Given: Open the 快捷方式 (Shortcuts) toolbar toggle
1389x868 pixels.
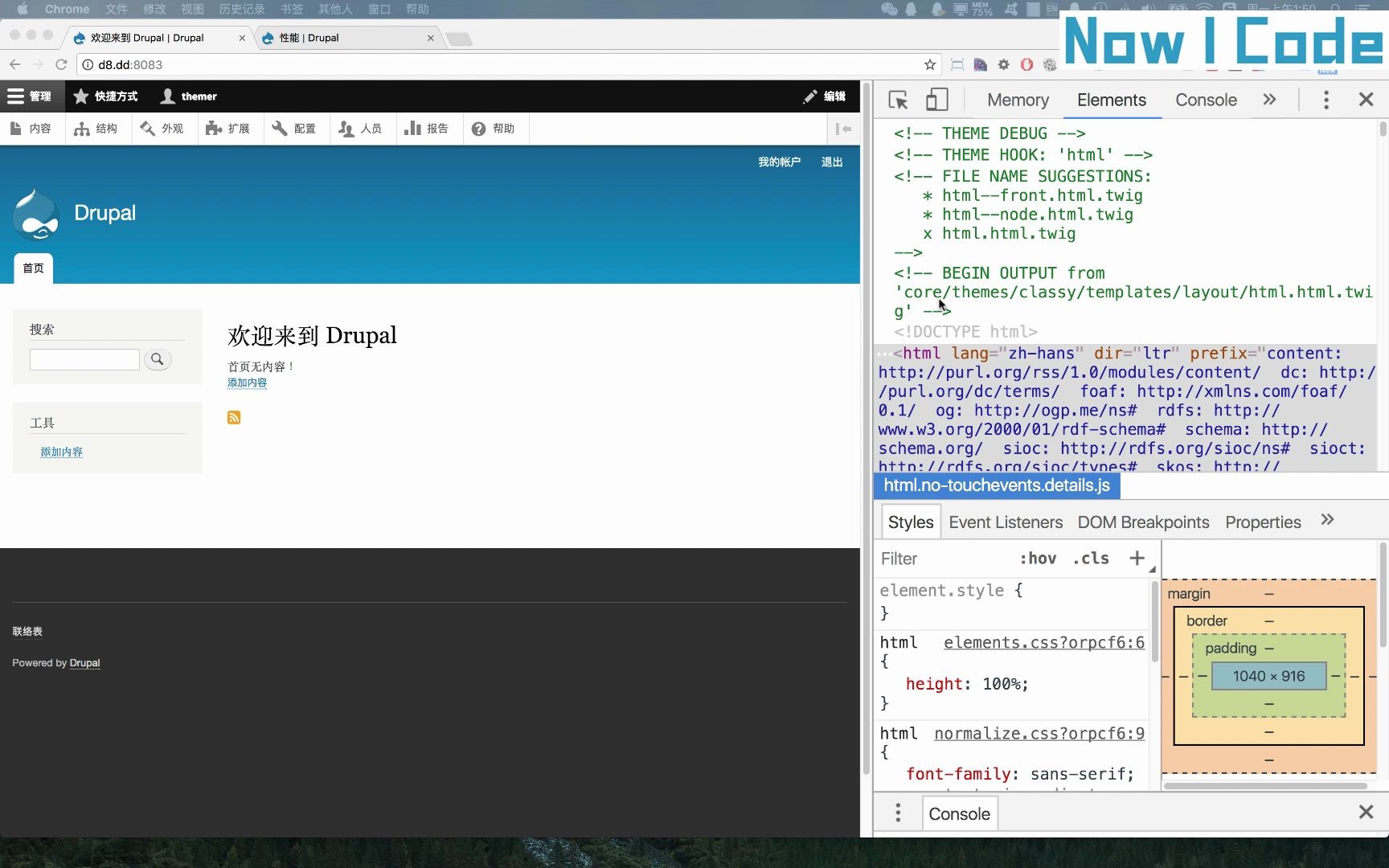Looking at the screenshot, I should point(105,96).
